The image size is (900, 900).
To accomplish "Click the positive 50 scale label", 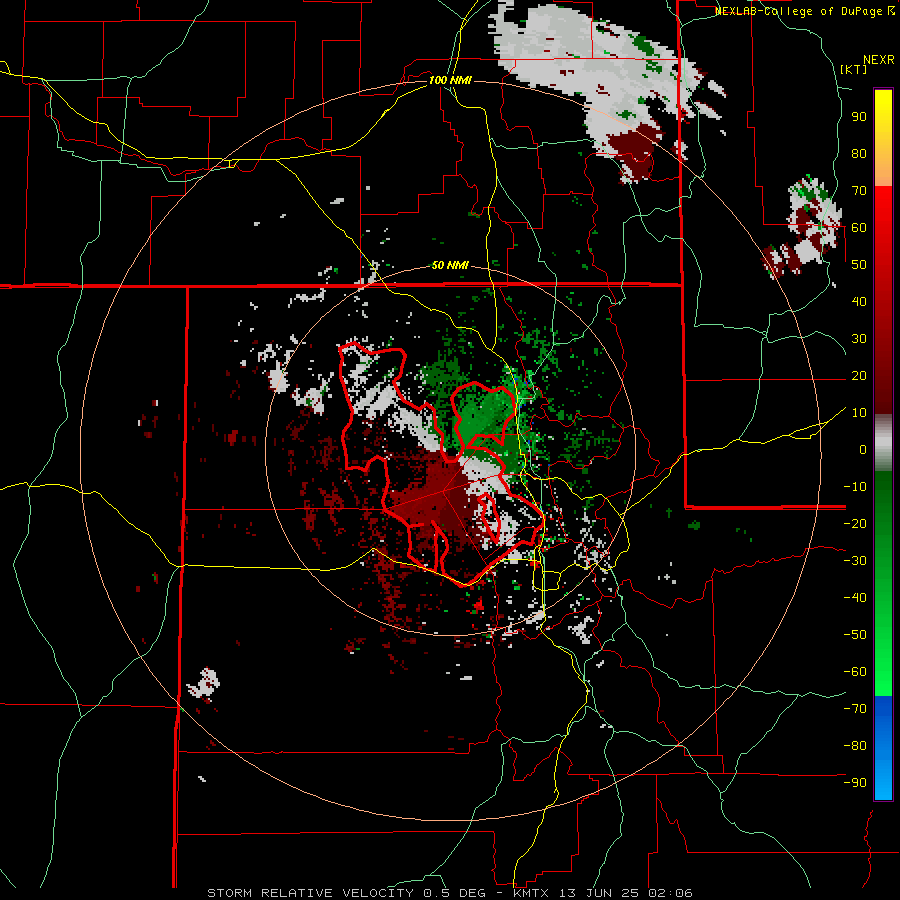I will pyautogui.click(x=859, y=265).
